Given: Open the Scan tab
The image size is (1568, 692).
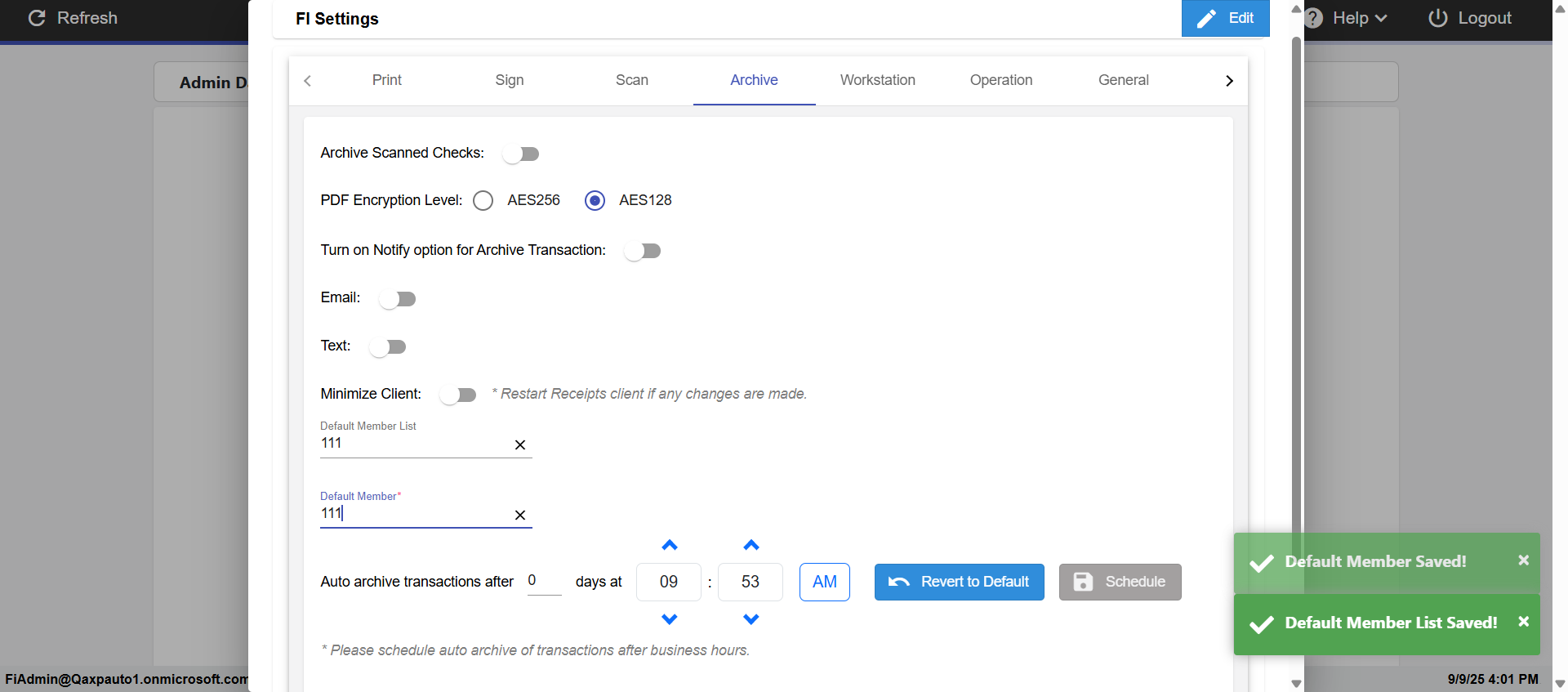Looking at the screenshot, I should tap(631, 80).
